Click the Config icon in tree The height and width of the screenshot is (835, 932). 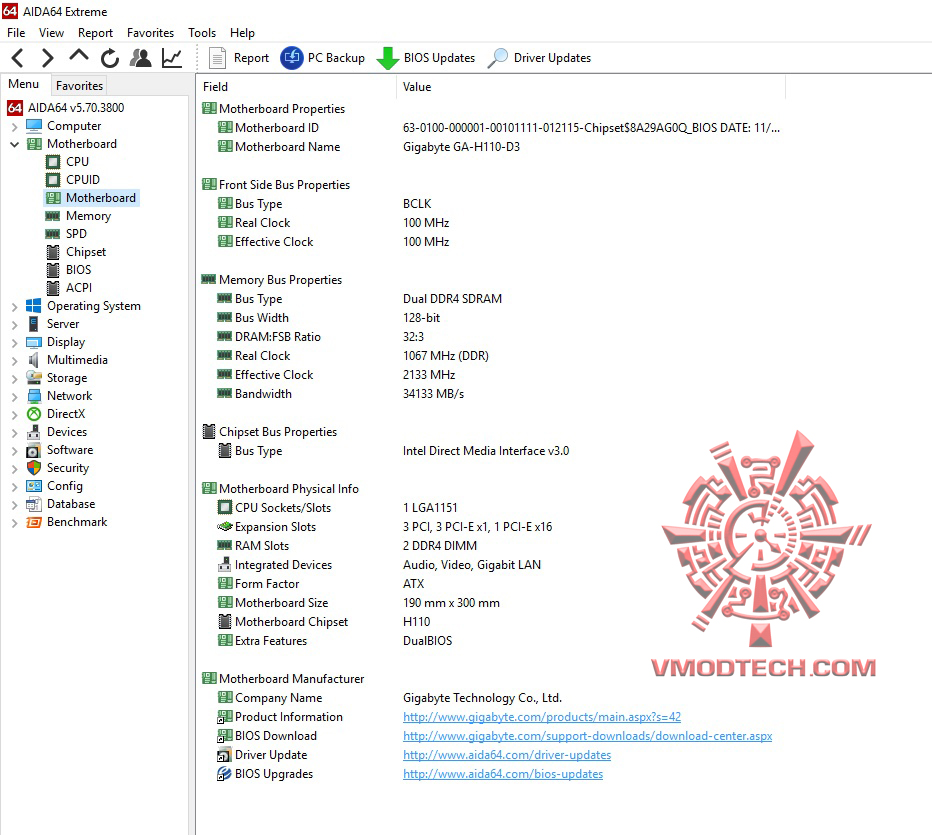click(34, 486)
